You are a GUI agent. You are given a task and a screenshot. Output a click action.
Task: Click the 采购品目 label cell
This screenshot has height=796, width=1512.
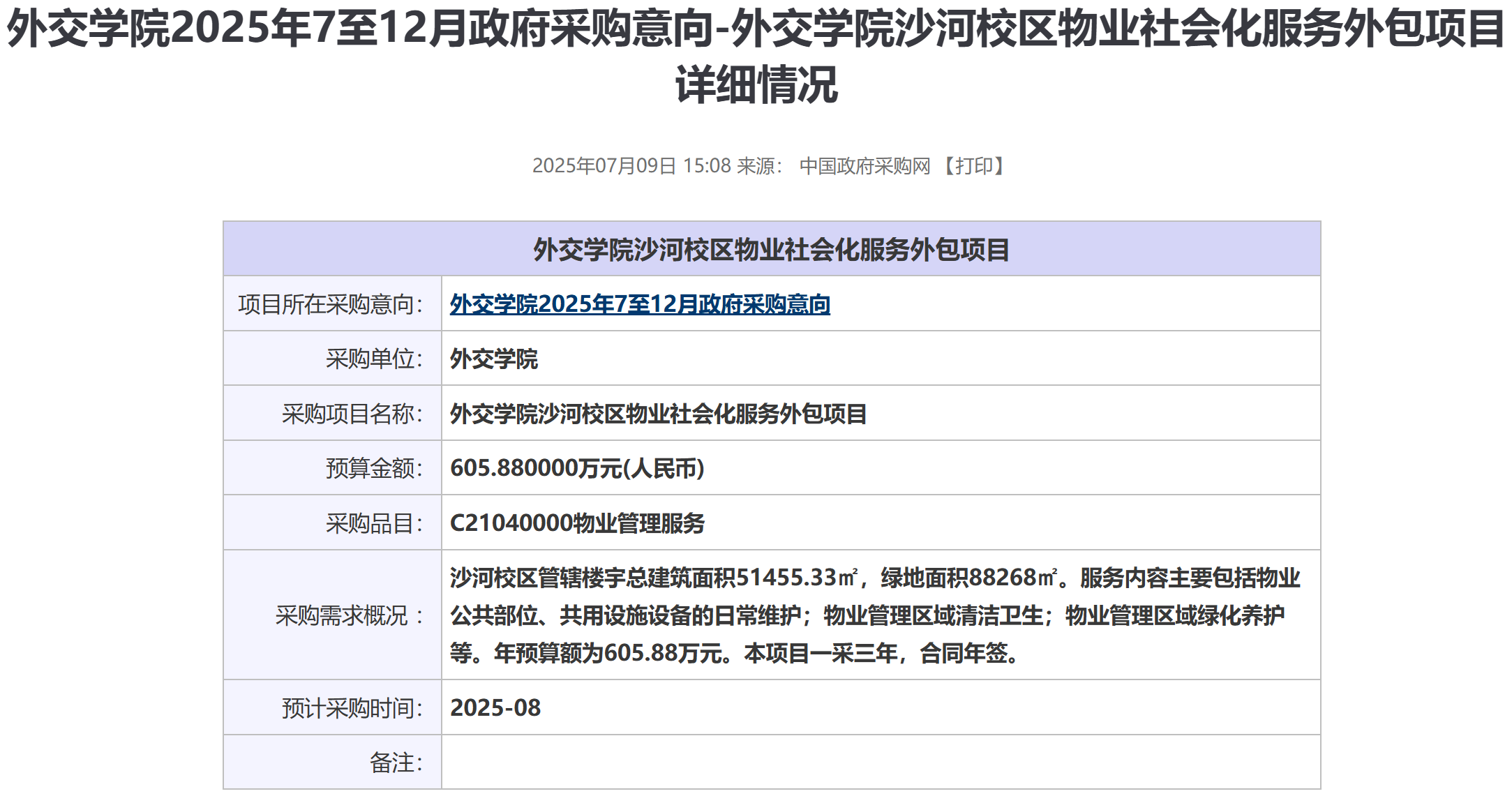pyautogui.click(x=375, y=523)
